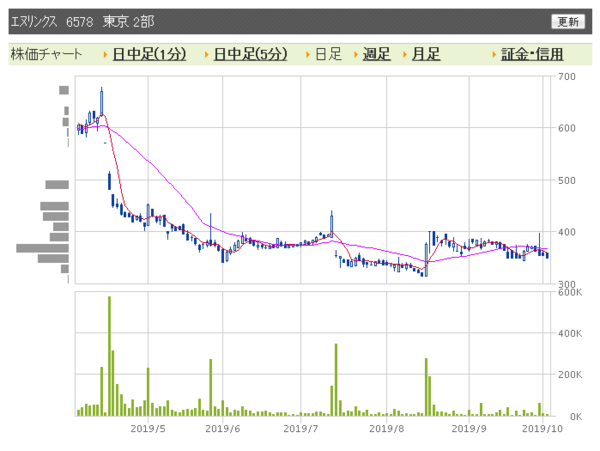Click the arrow icon before 日足
The height and width of the screenshot is (451, 600).
(x=307, y=54)
